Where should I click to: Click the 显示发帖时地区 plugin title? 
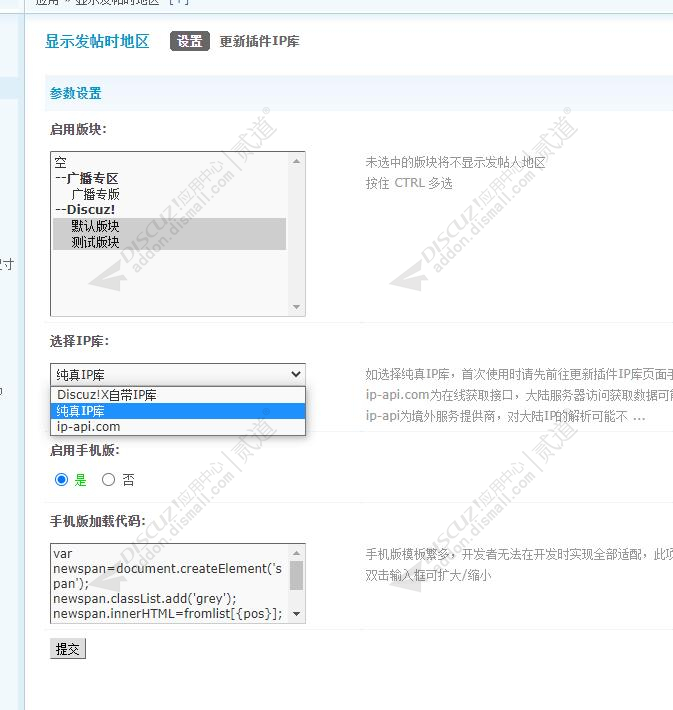[97, 41]
